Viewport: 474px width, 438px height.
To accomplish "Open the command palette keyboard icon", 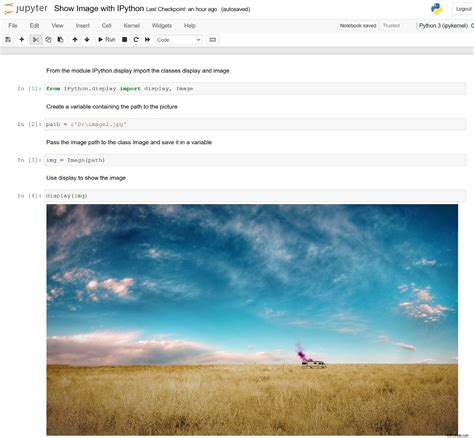I will click(212, 40).
